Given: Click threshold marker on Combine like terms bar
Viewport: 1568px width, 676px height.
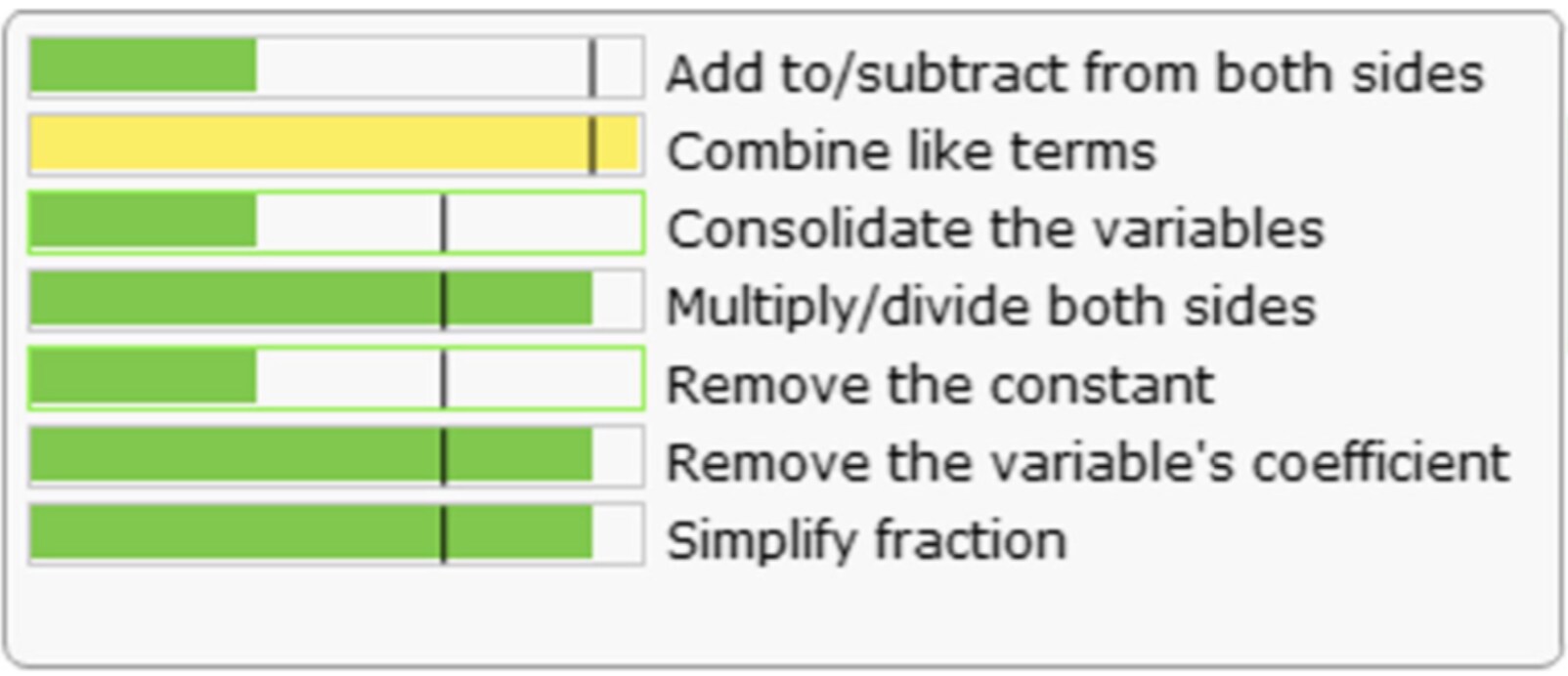Looking at the screenshot, I should coord(592,146).
